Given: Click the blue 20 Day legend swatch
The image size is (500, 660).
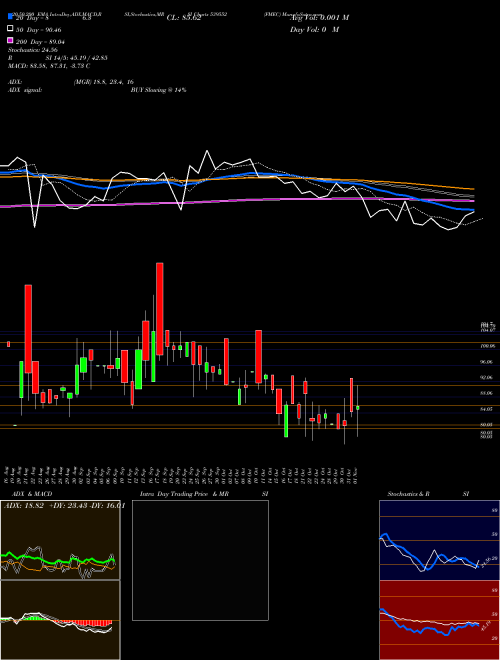Looking at the screenshot, I should coord(10,17).
